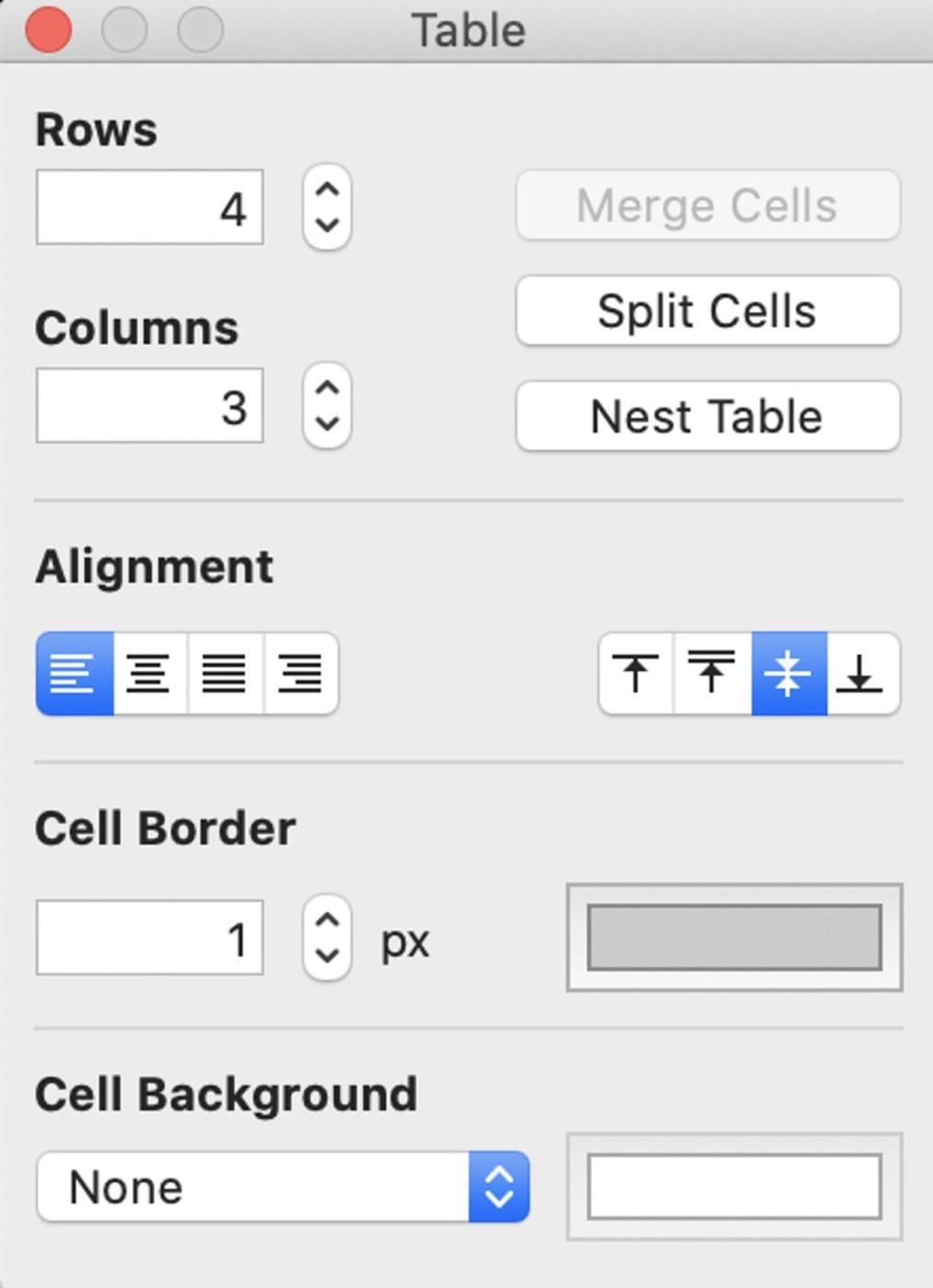Click the Cell Border width stepper

click(327, 937)
